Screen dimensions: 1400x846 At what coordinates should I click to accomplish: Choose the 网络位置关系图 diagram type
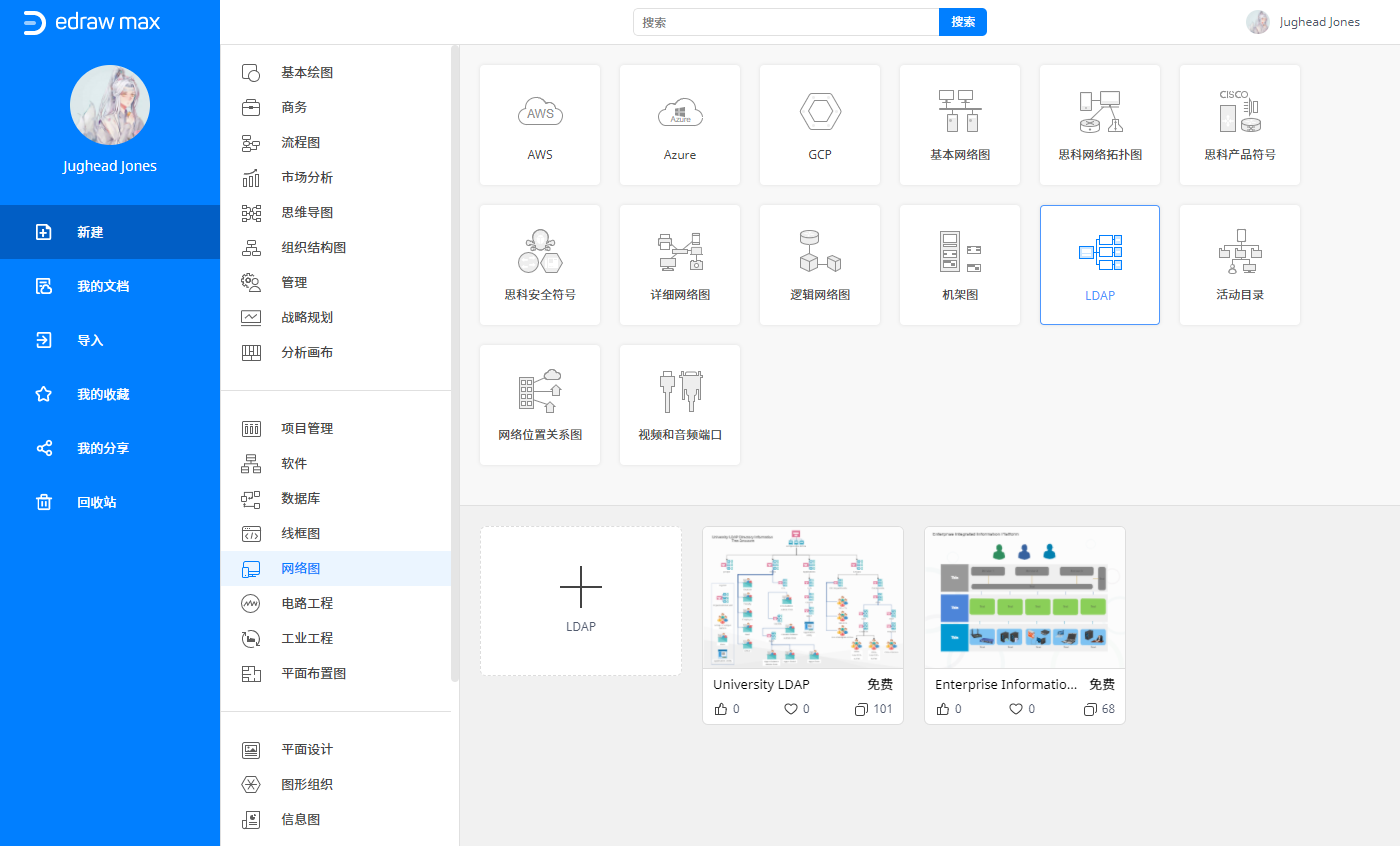540,405
